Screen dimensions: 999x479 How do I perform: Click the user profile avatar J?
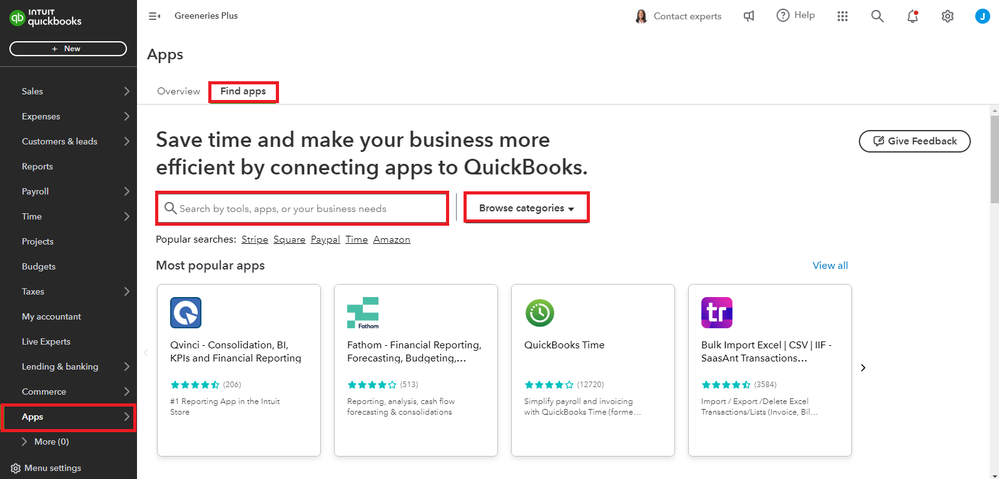[981, 16]
